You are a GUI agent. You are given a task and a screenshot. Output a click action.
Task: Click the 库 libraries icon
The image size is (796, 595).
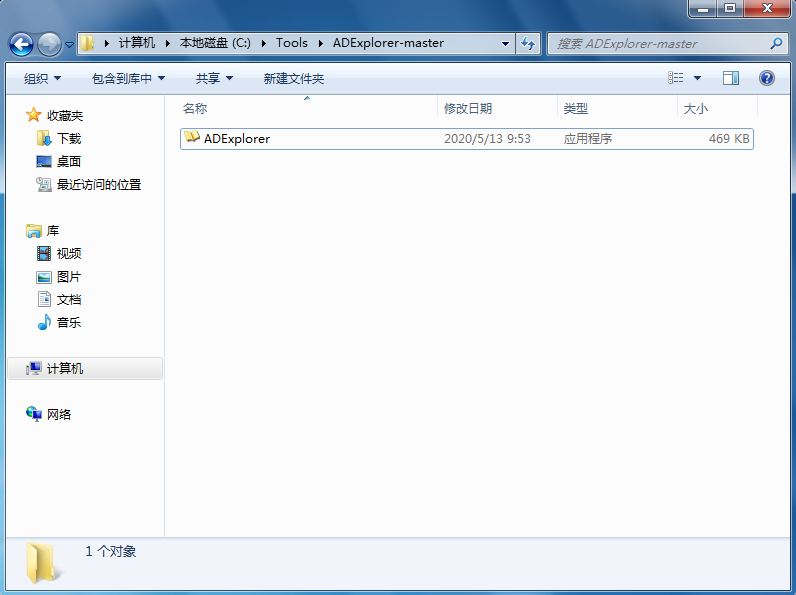[34, 231]
